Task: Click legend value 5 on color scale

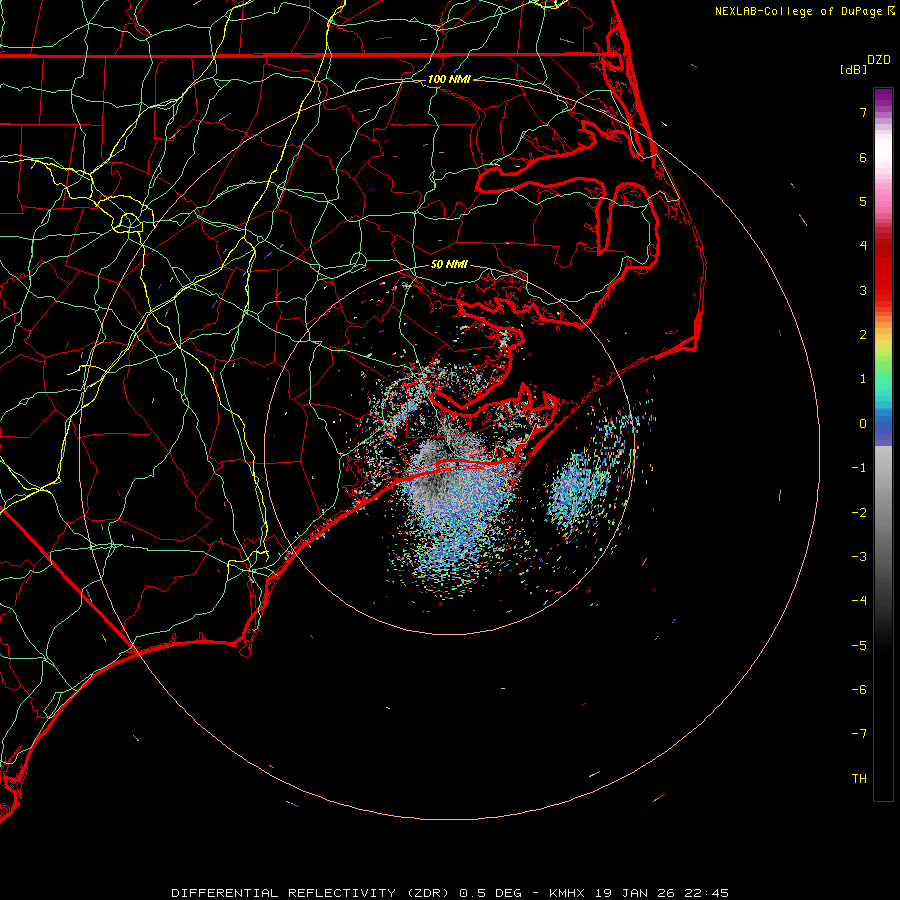Action: pyautogui.click(x=863, y=201)
